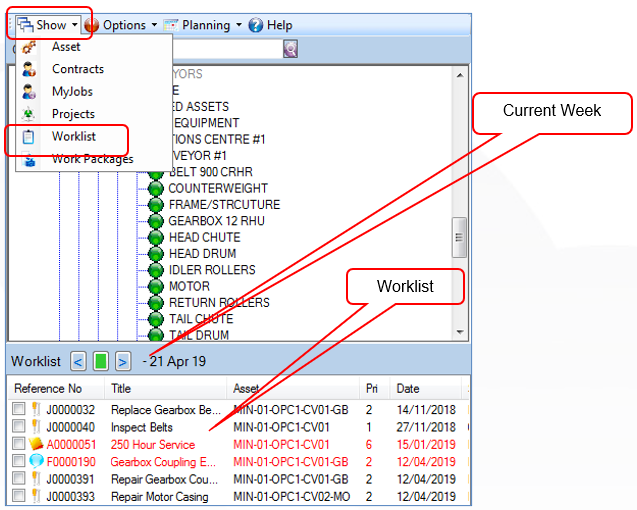The image size is (637, 510).
Task: Select RETURN ROLLERS tree node
Action: click(x=219, y=302)
